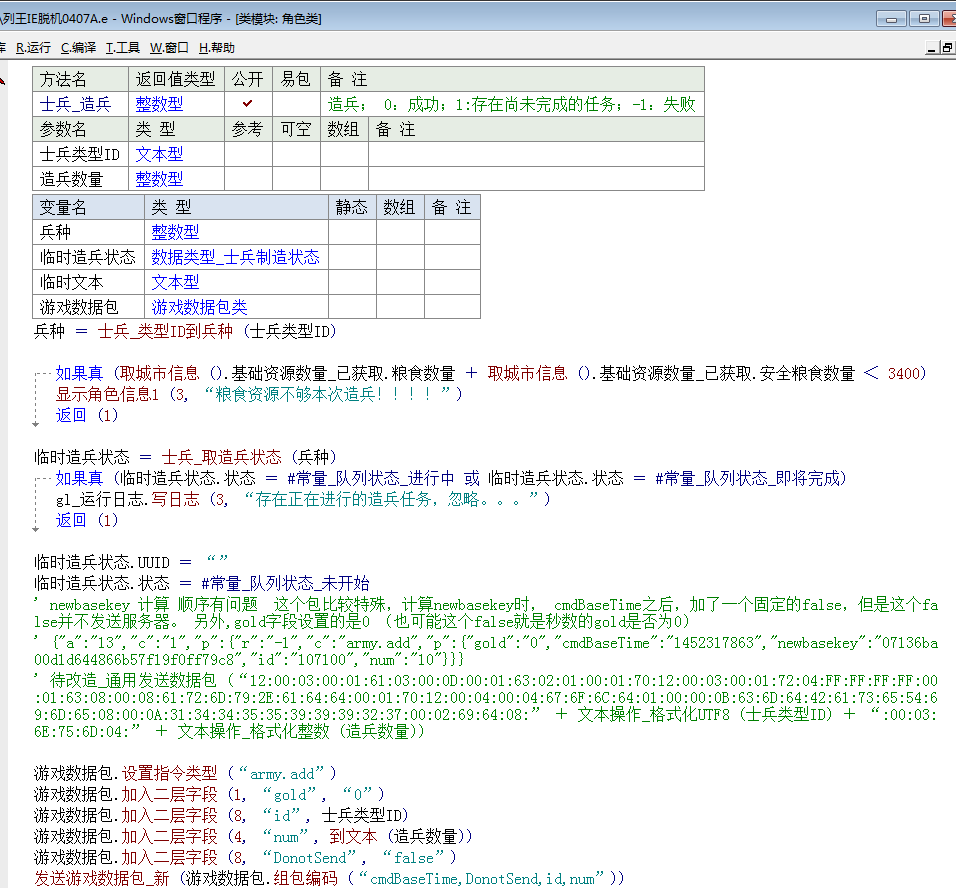
Task: Toggle the 易包 cell for 士兵_造兵
Action: pyautogui.click(x=295, y=104)
